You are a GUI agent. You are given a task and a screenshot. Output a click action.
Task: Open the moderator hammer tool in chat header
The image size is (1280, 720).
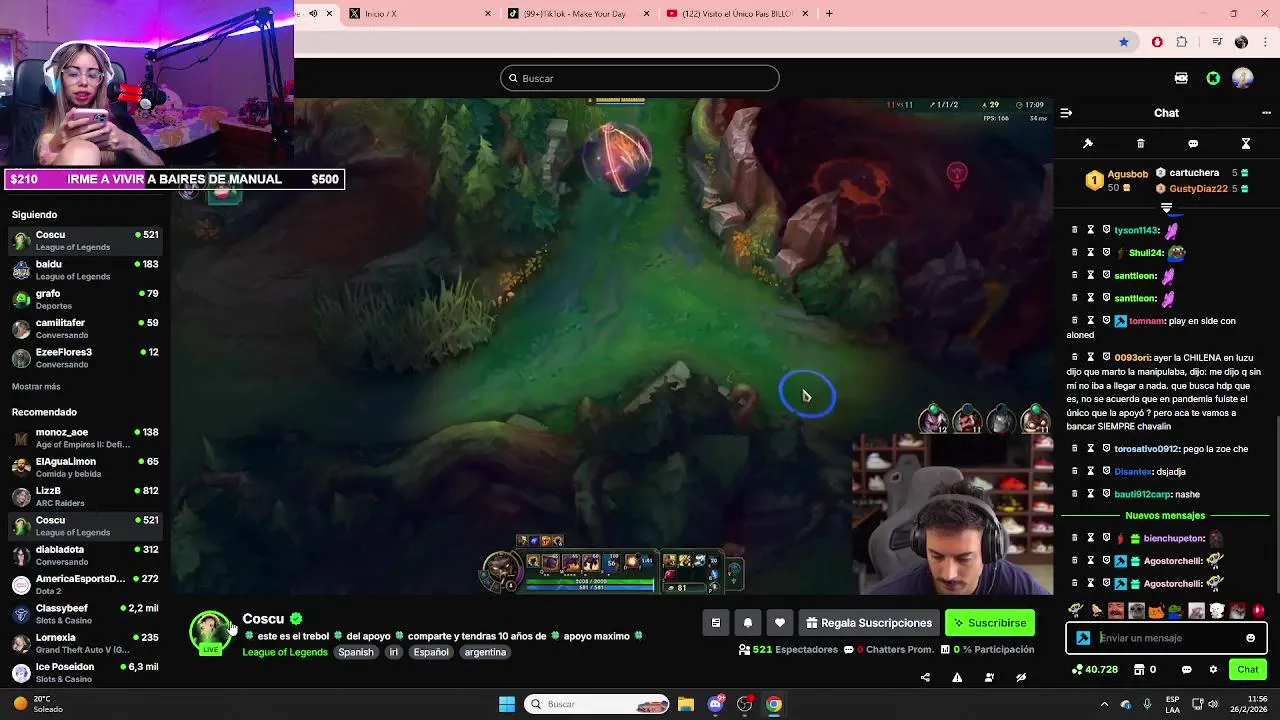(1088, 144)
